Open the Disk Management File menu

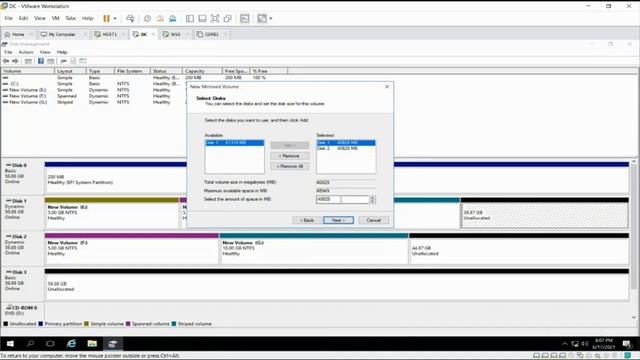(8, 52)
